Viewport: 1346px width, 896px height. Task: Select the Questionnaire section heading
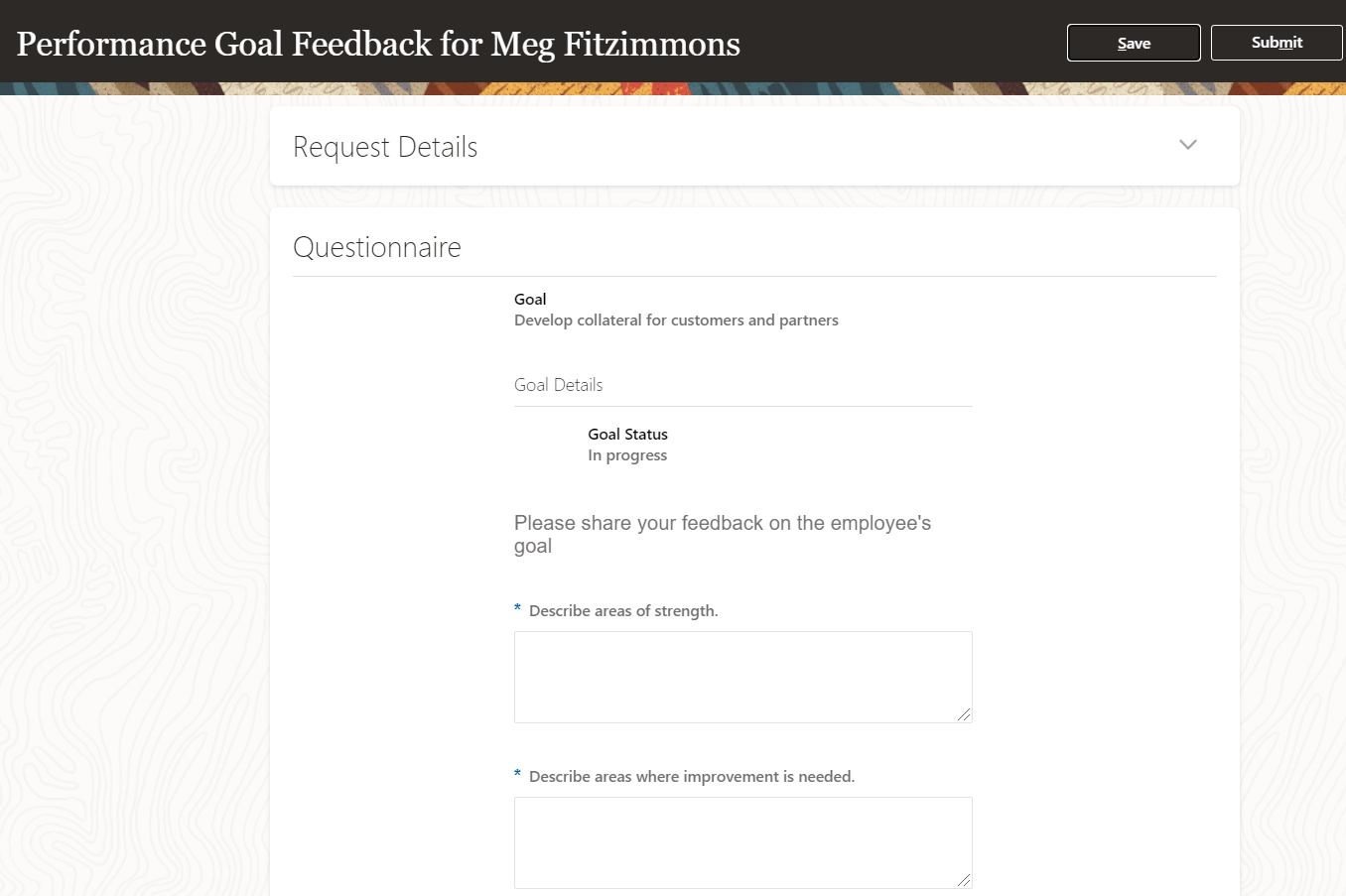click(x=377, y=246)
